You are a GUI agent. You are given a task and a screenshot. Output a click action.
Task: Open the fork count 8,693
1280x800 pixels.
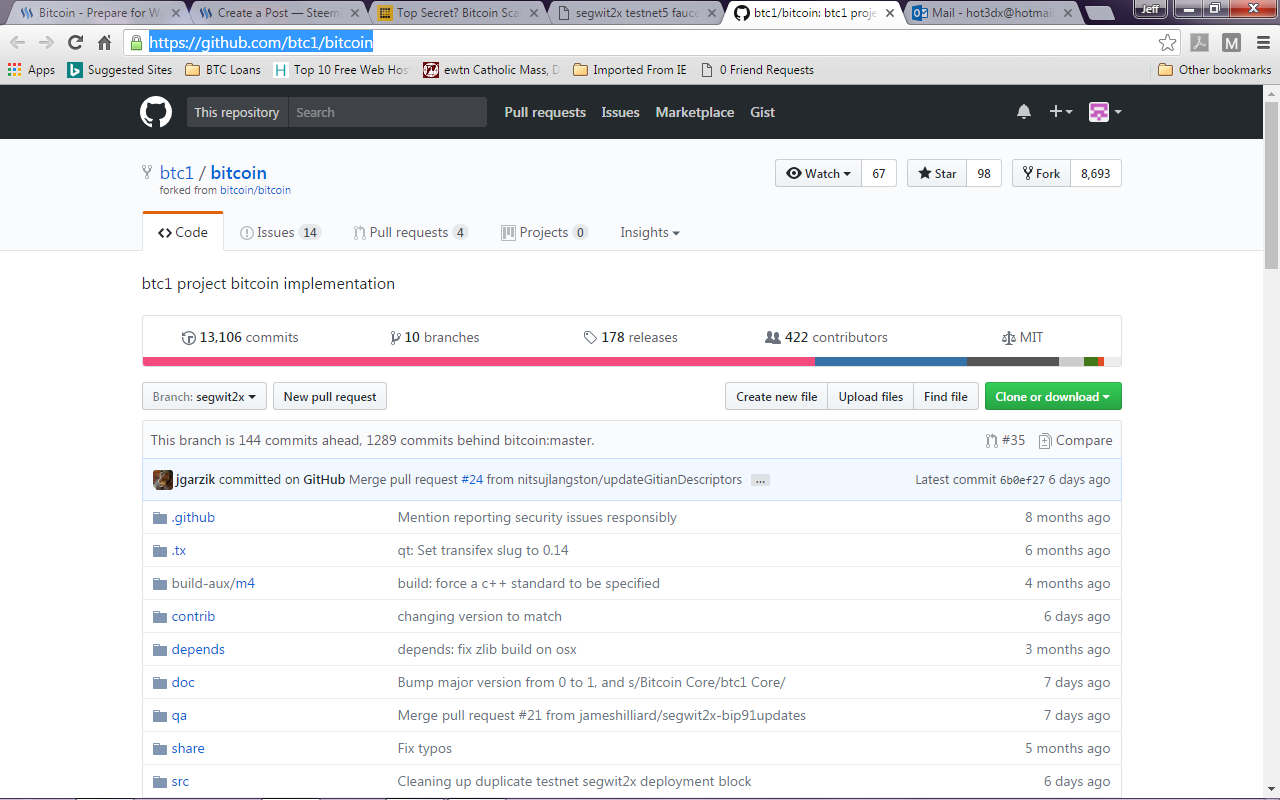(1096, 173)
